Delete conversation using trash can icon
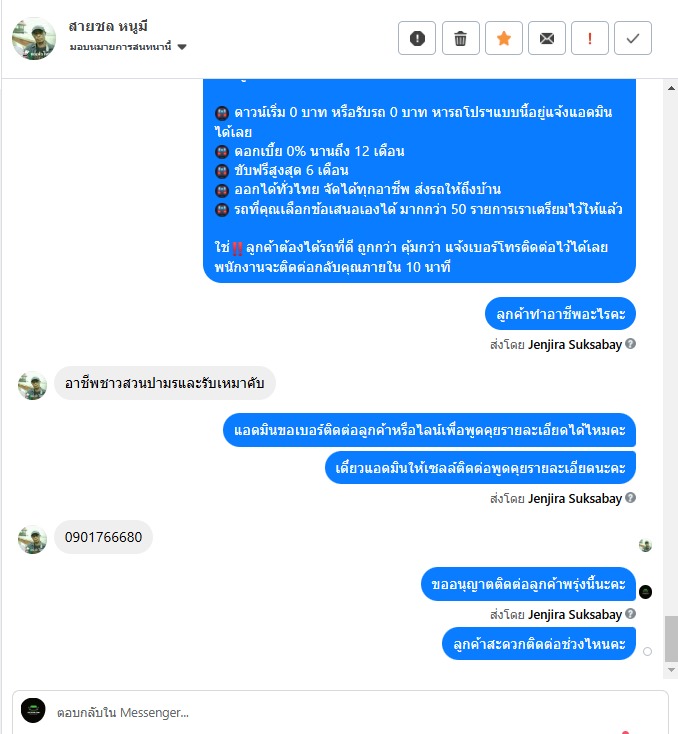The height and width of the screenshot is (734, 678). (460, 38)
